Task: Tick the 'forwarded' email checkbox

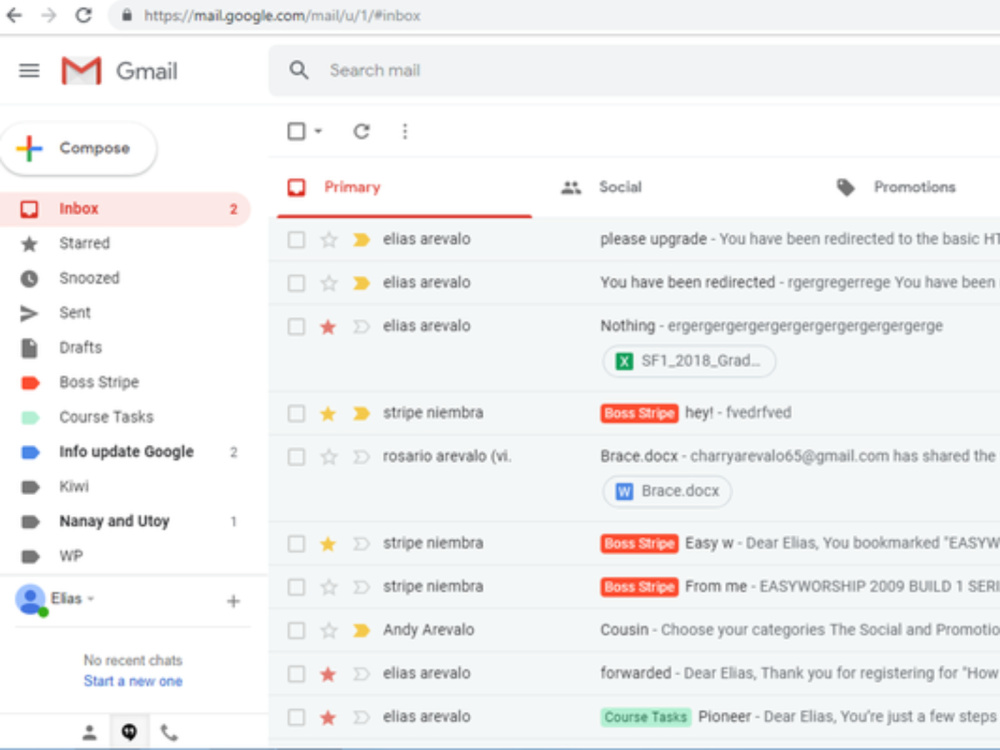Action: click(296, 674)
